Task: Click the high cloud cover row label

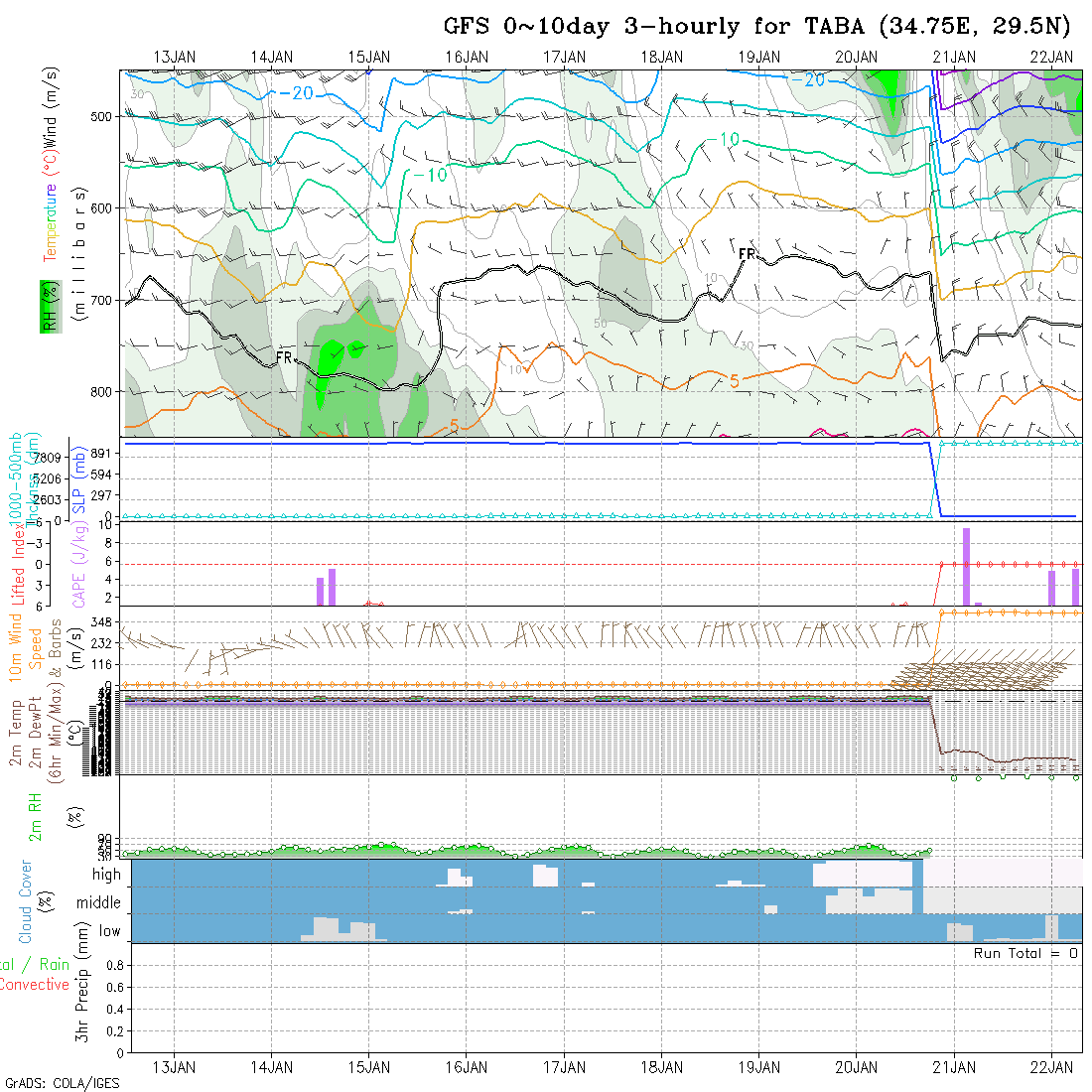Action: click(106, 875)
